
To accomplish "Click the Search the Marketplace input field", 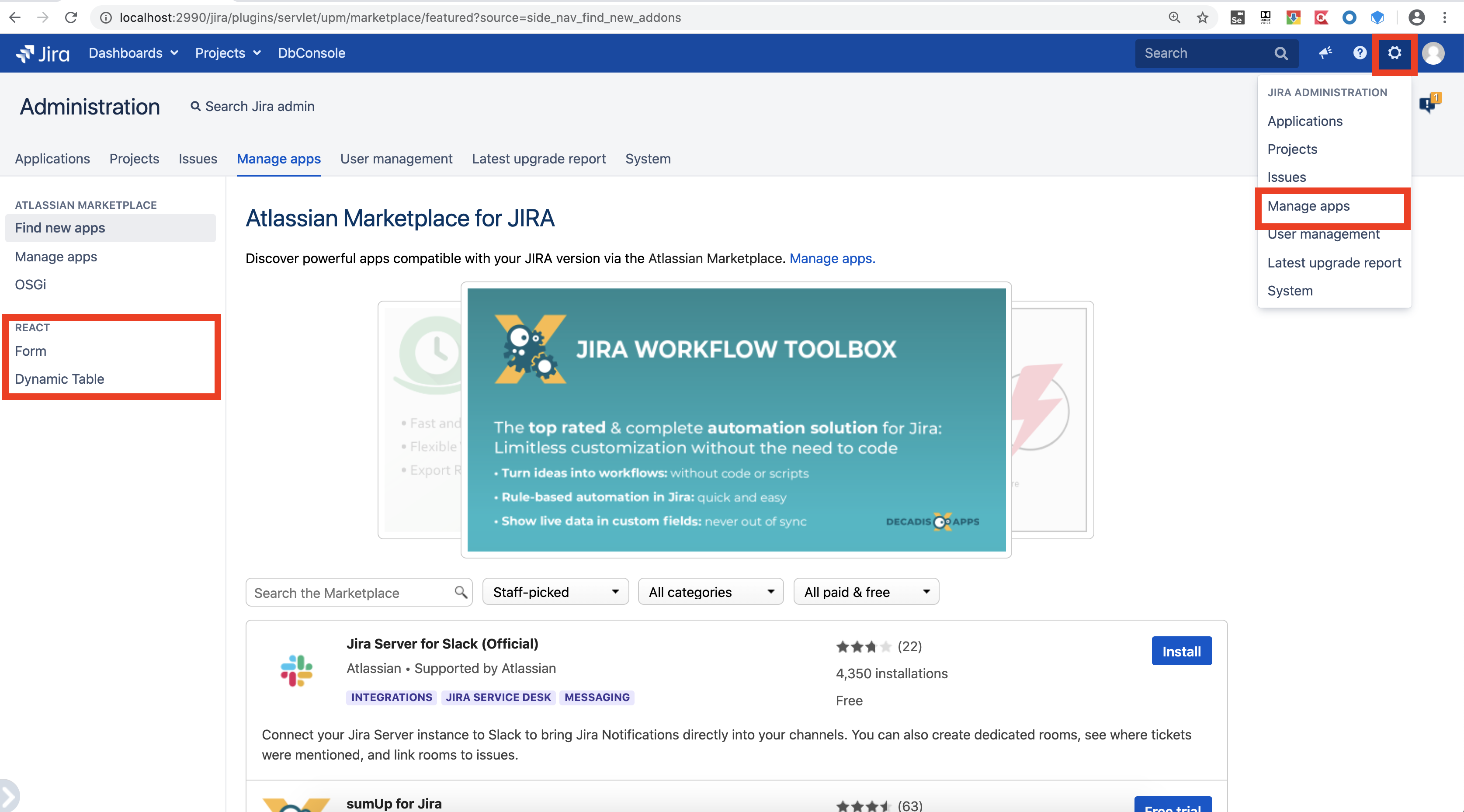I will [359, 592].
